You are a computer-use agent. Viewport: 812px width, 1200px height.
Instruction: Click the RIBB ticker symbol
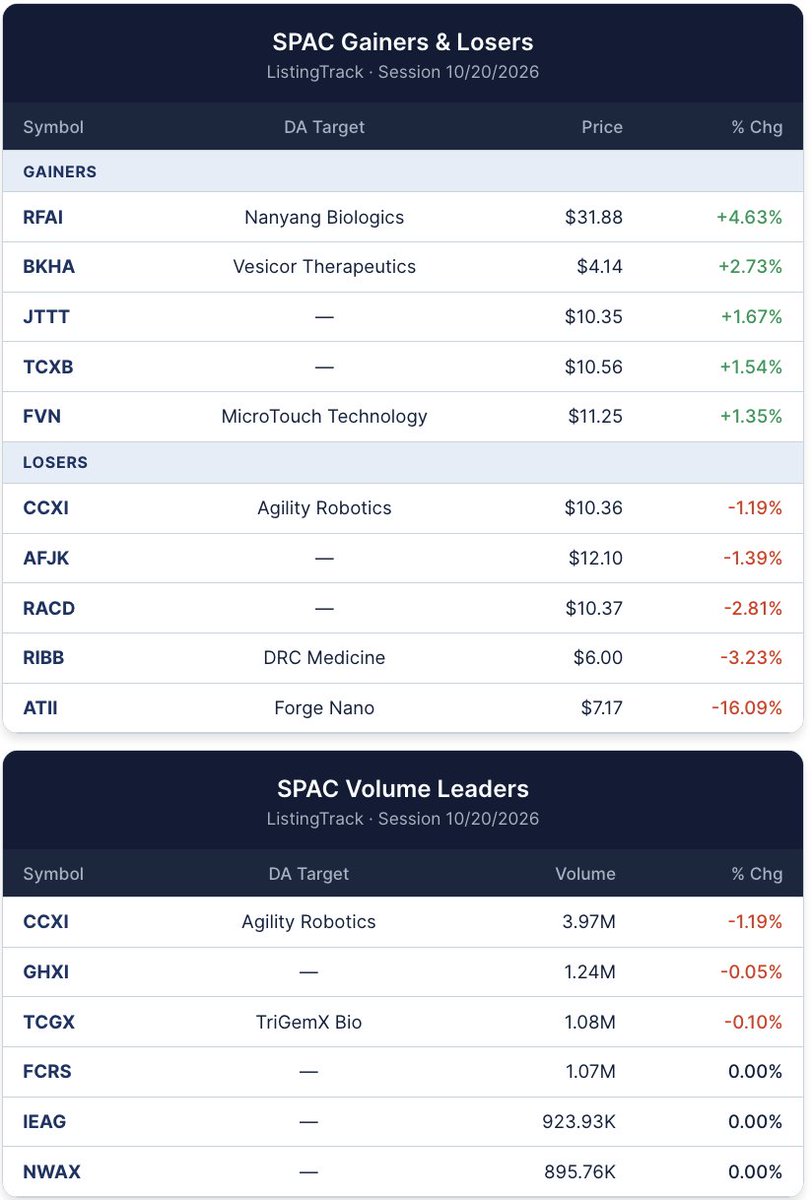[44, 658]
